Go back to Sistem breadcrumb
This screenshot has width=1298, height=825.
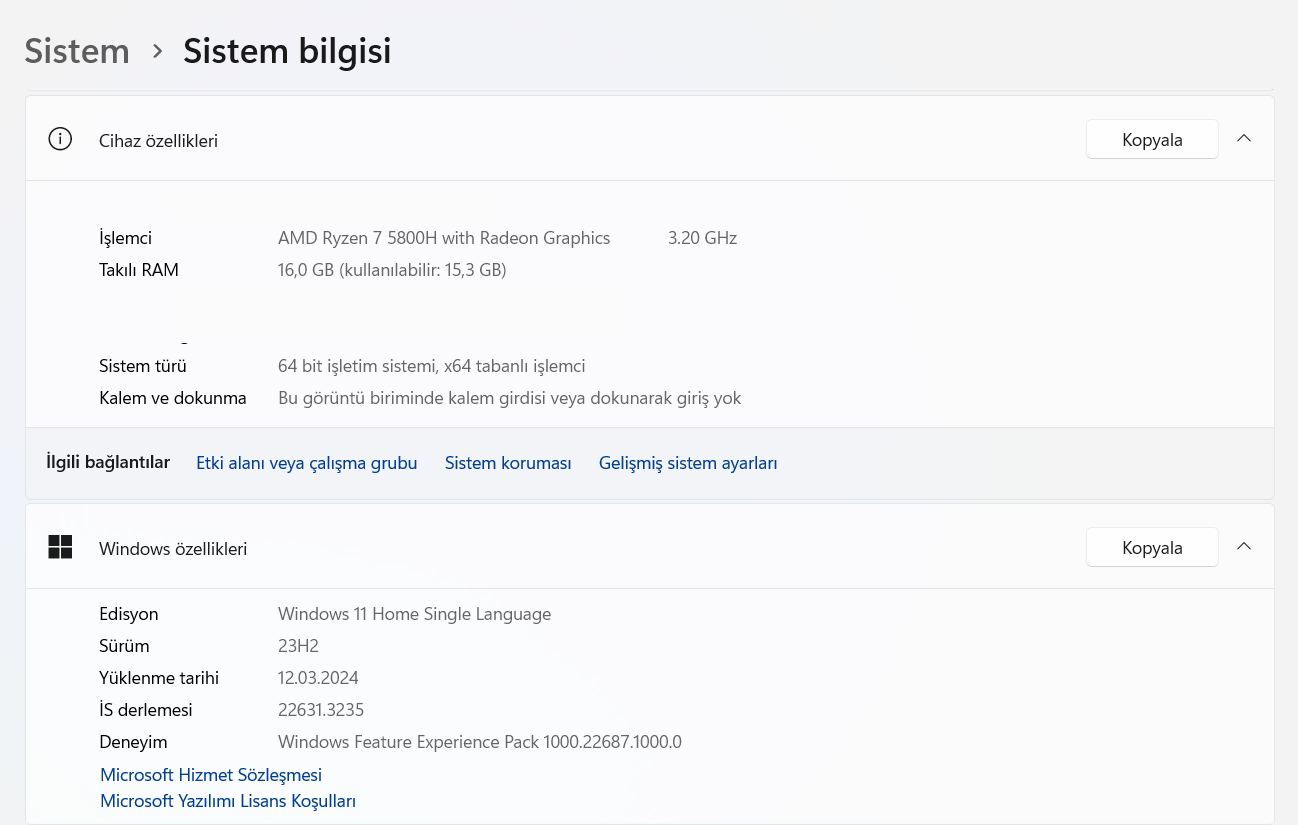pos(77,51)
